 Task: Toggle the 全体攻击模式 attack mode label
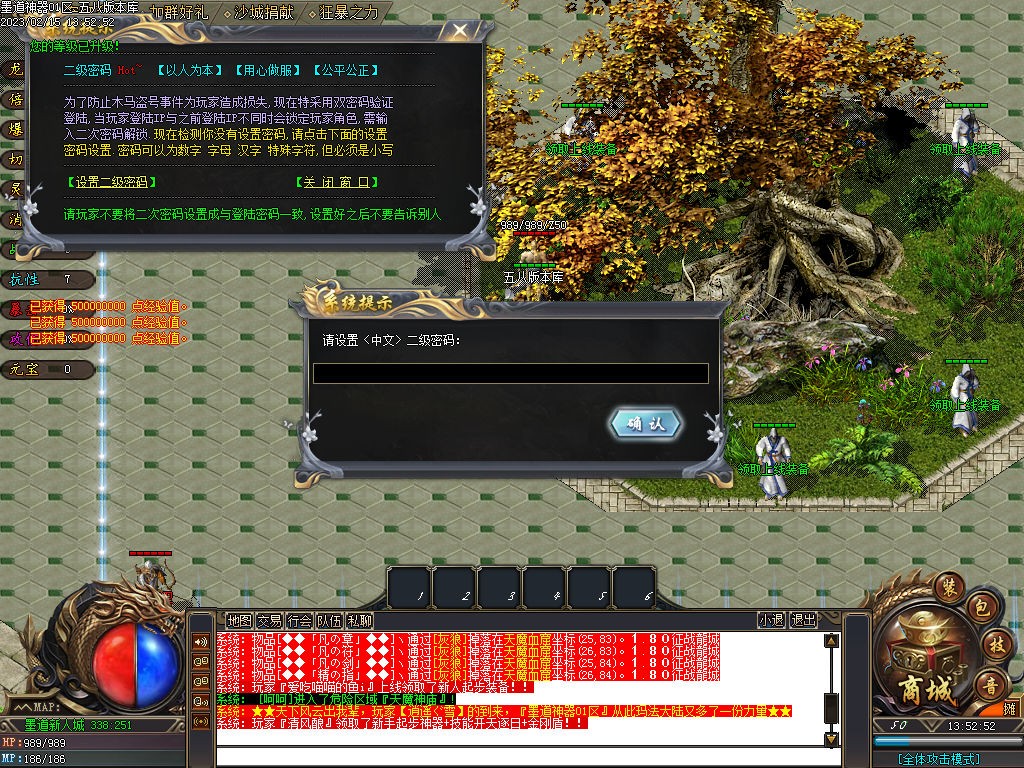point(938,759)
